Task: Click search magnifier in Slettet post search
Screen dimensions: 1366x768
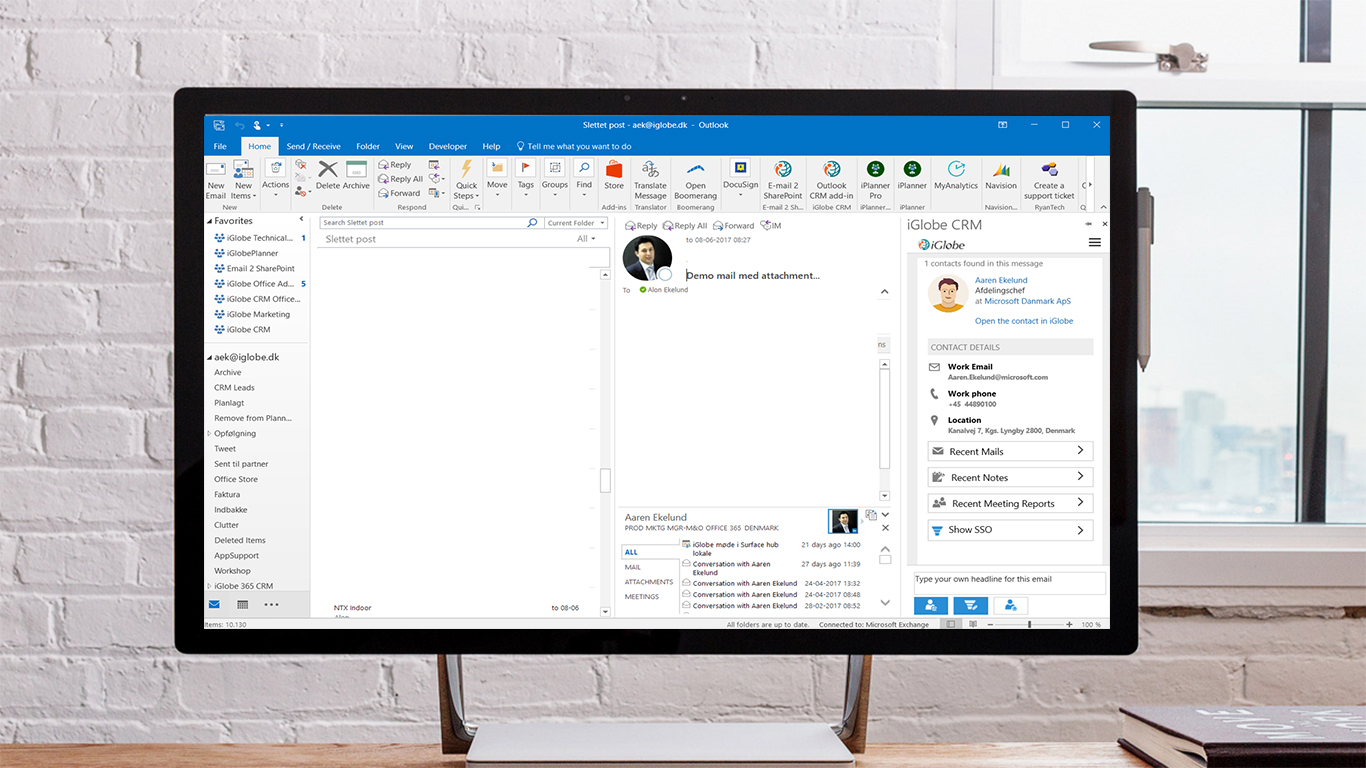Action: [x=532, y=223]
